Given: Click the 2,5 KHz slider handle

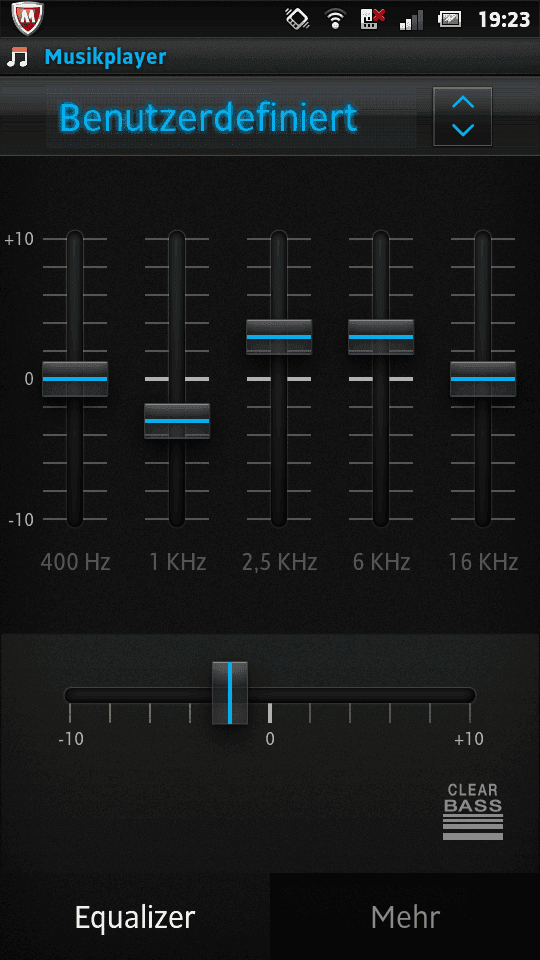Looking at the screenshot, I should pos(279,337).
